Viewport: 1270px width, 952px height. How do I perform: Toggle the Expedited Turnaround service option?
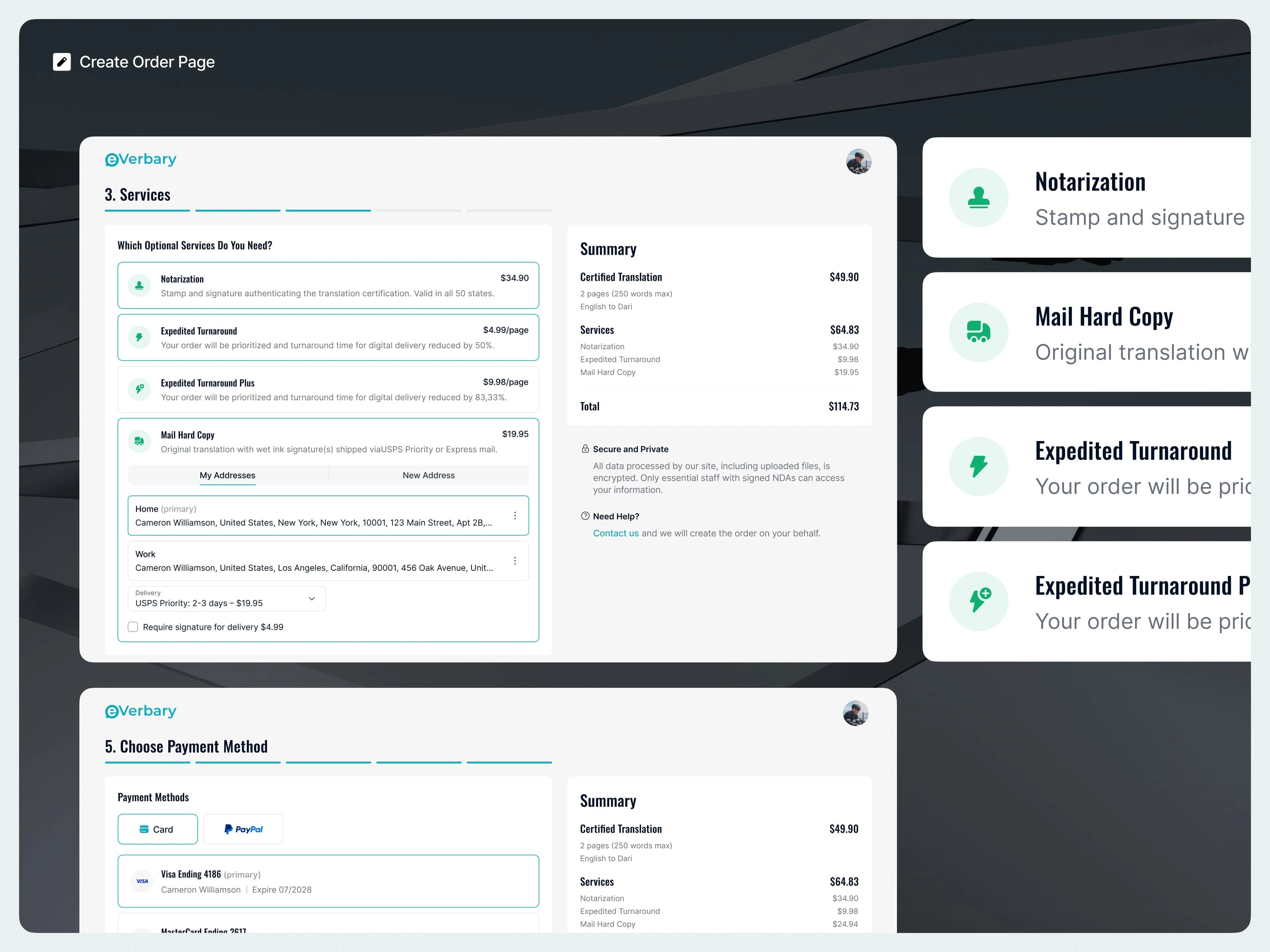(x=328, y=338)
